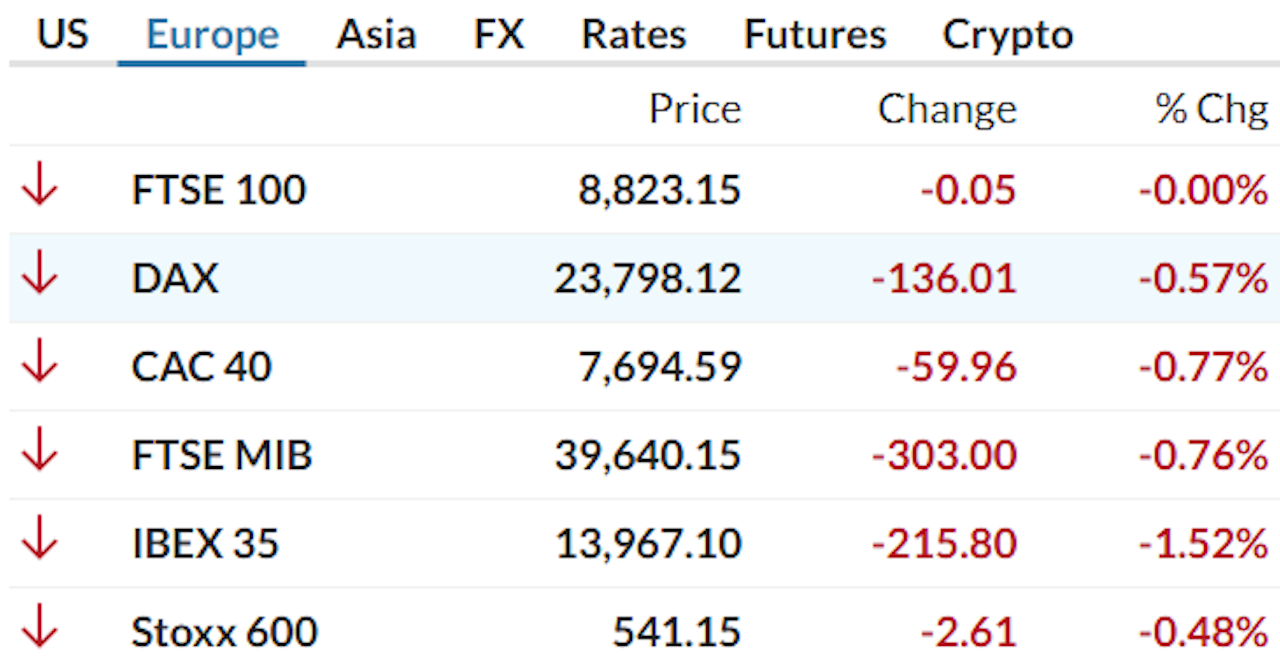Image resolution: width=1280 pixels, height=663 pixels.
Task: Open the Futures tab
Action: (x=813, y=33)
